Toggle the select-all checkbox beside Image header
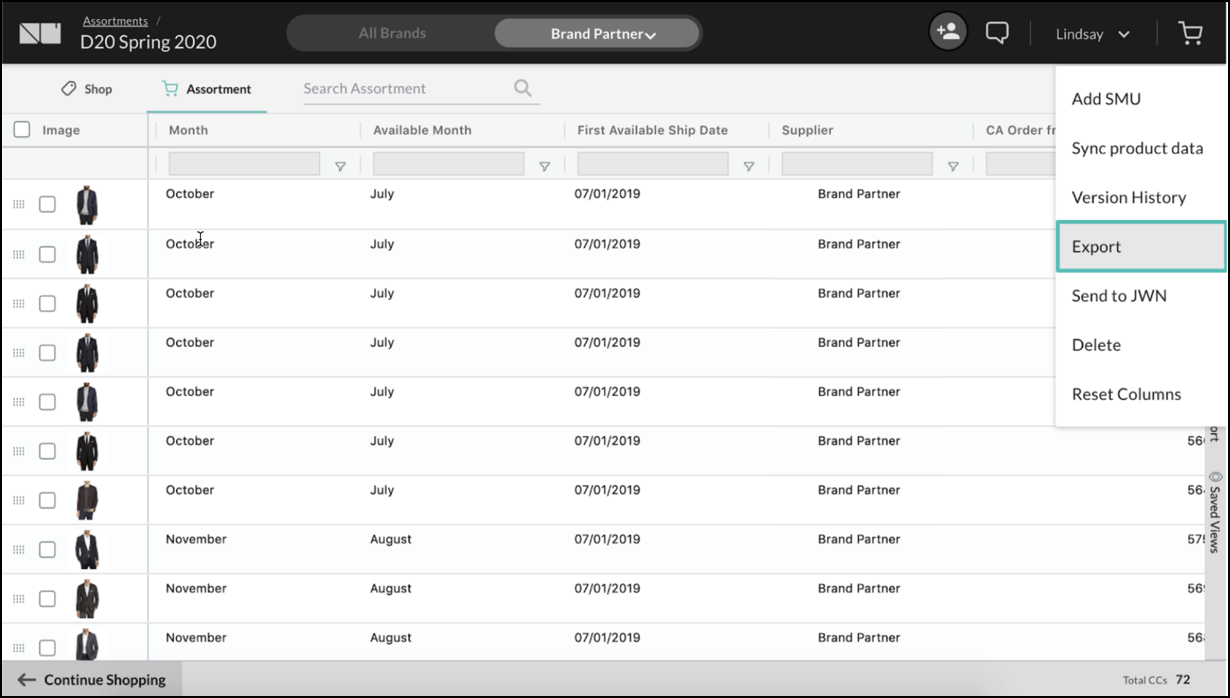1230x698 pixels. (x=22, y=130)
